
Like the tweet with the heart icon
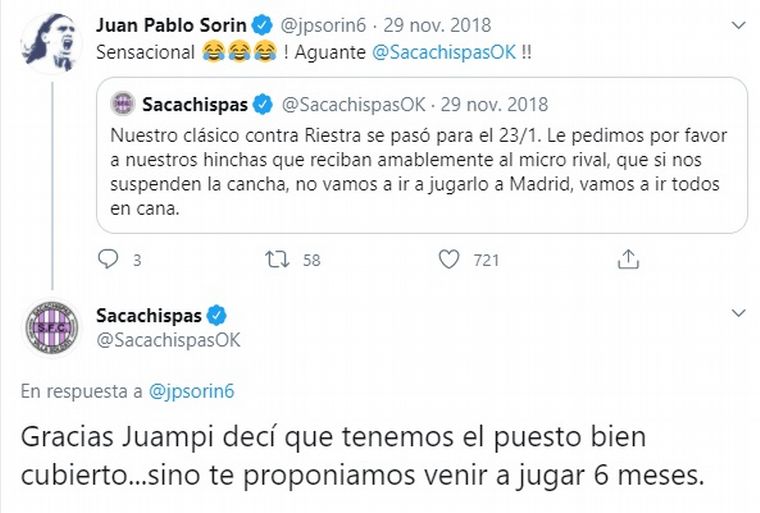(450, 260)
